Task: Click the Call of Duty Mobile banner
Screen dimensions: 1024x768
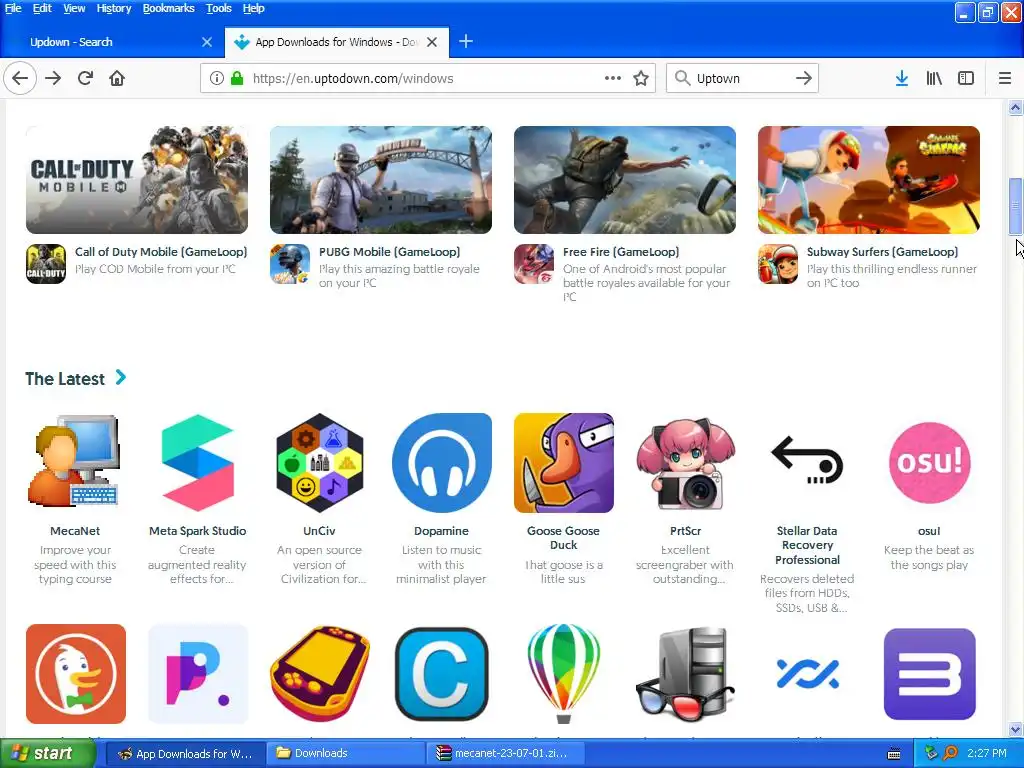Action: (136, 180)
